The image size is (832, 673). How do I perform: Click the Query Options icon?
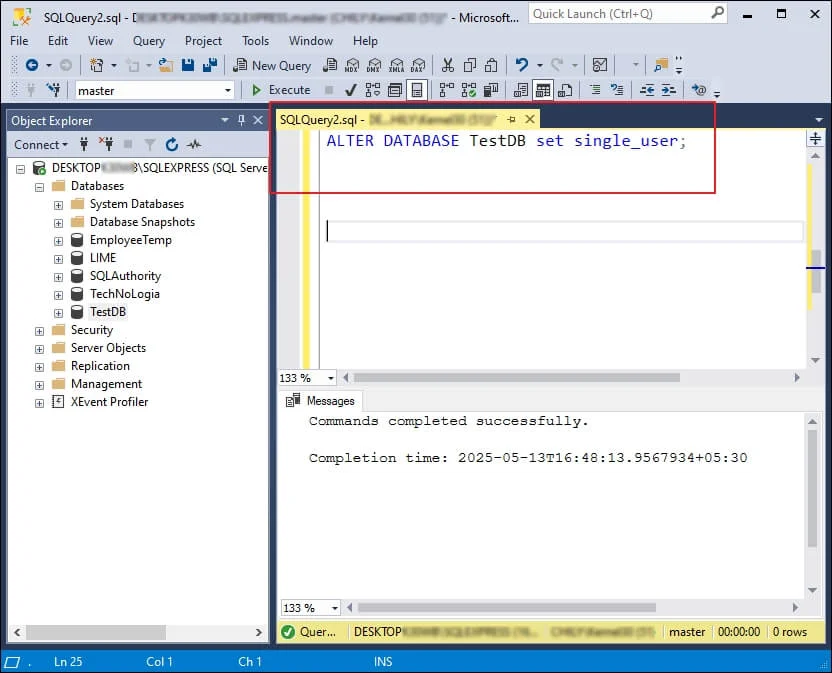pyautogui.click(x=395, y=90)
